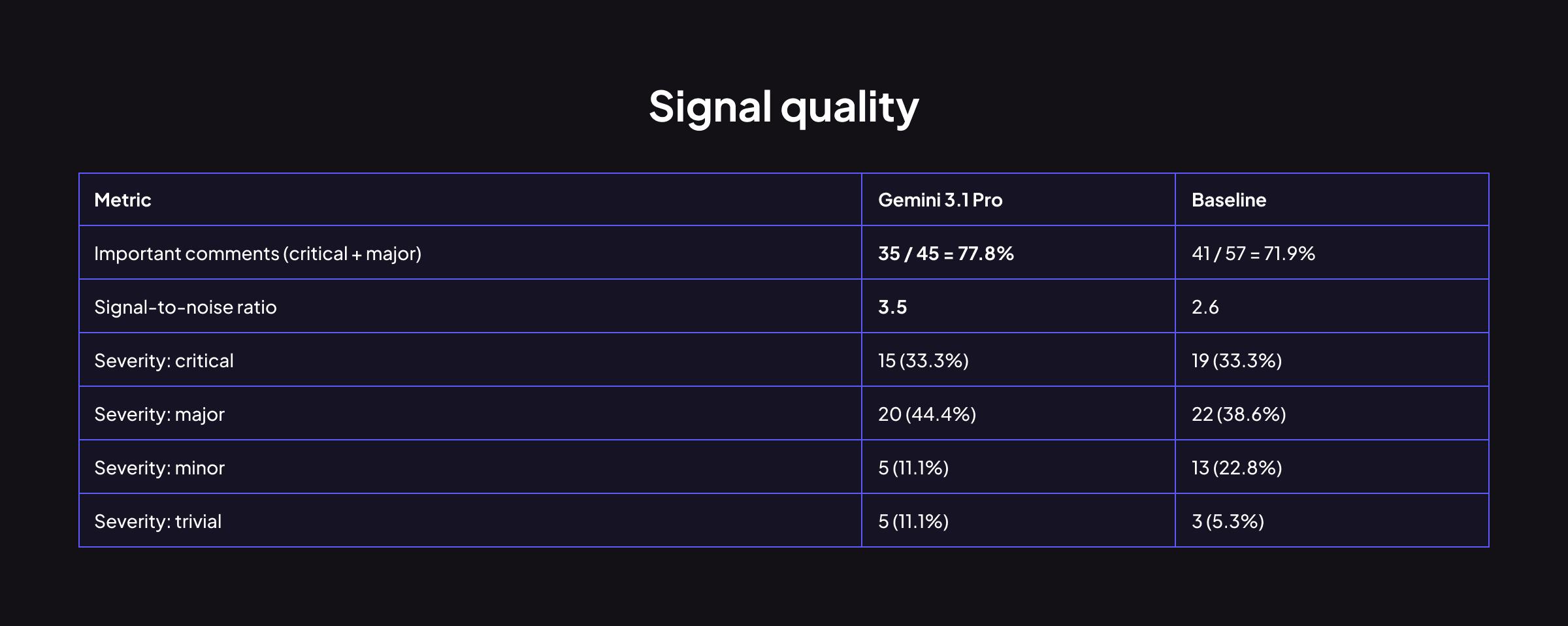Image resolution: width=1568 pixels, height=626 pixels.
Task: Select the Gemini 3.1 Pro column header
Action: 939,200
